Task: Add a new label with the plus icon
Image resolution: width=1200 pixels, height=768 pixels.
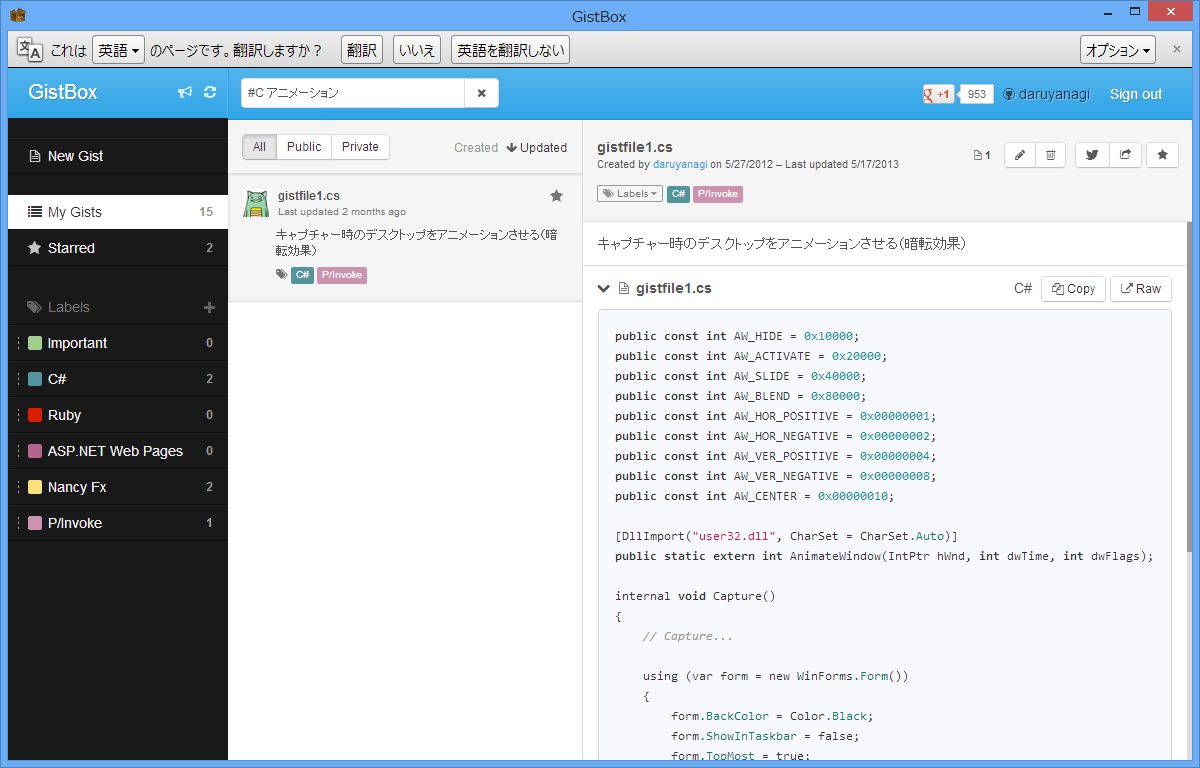Action: click(x=209, y=307)
